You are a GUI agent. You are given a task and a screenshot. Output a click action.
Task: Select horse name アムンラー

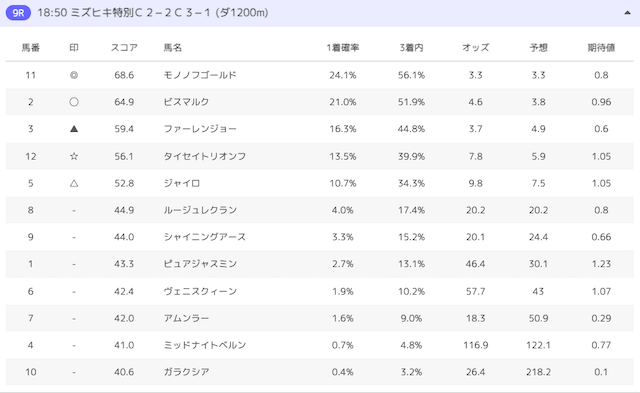point(186,318)
